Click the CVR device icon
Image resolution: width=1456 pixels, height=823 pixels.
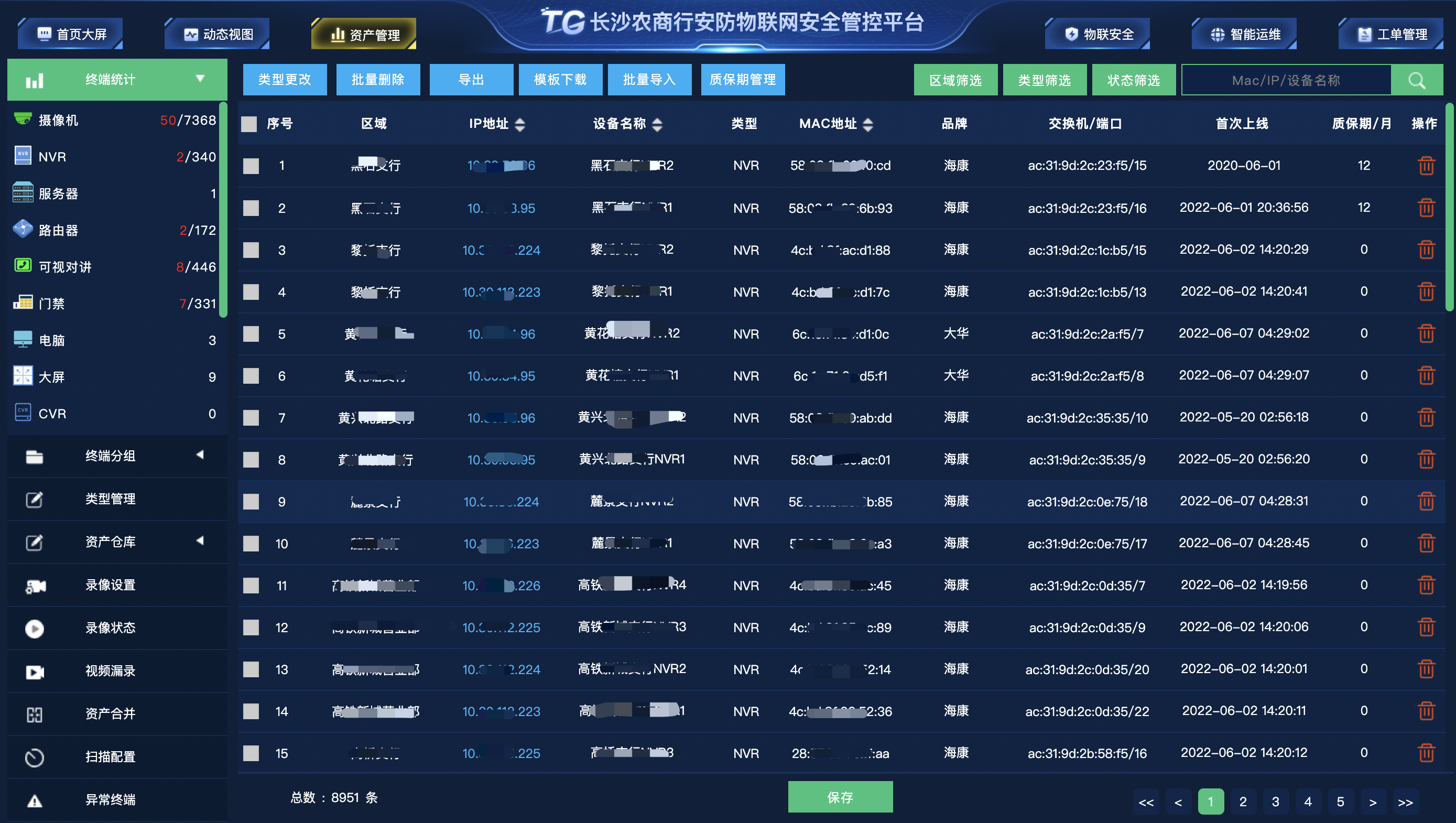click(x=23, y=413)
